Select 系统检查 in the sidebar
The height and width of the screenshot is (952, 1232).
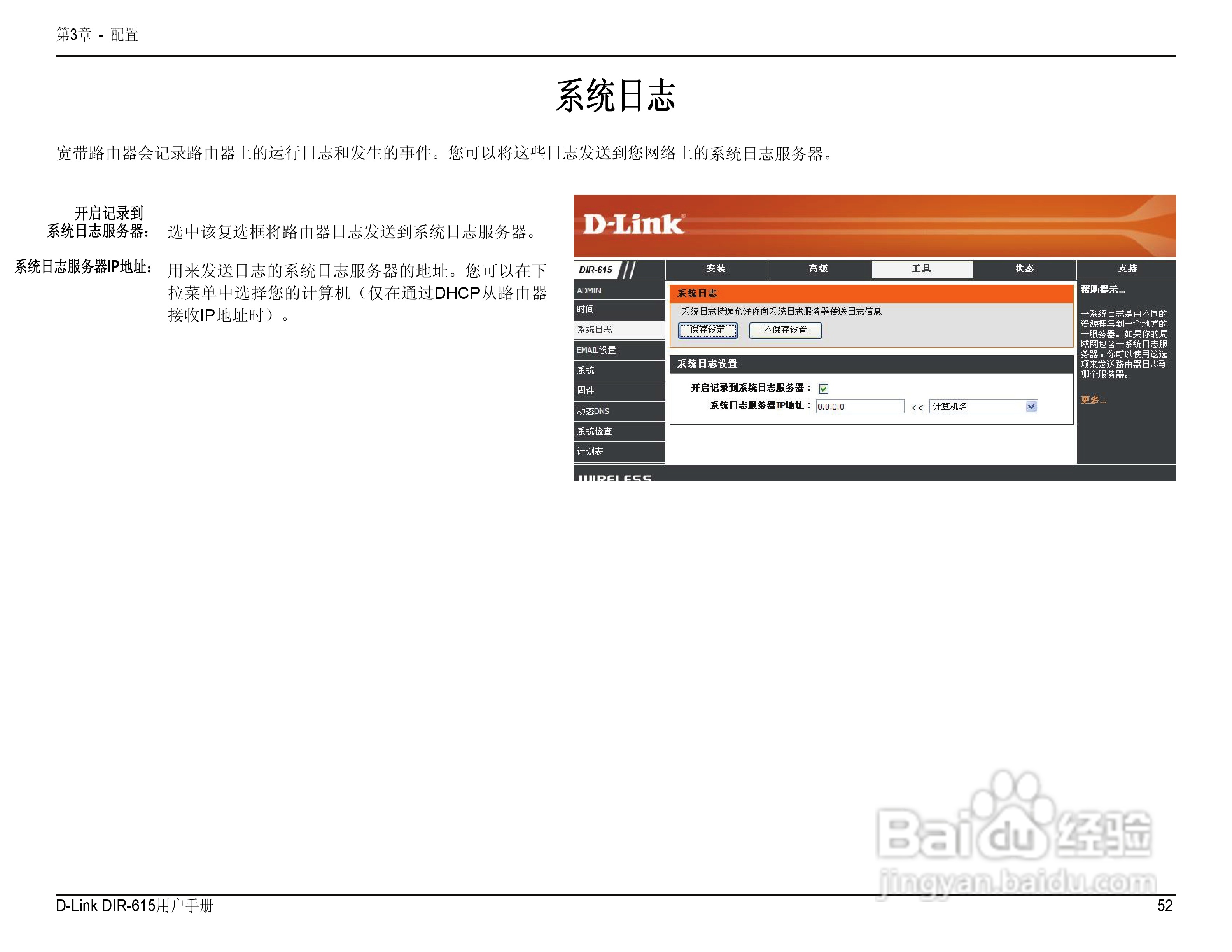pos(595,431)
